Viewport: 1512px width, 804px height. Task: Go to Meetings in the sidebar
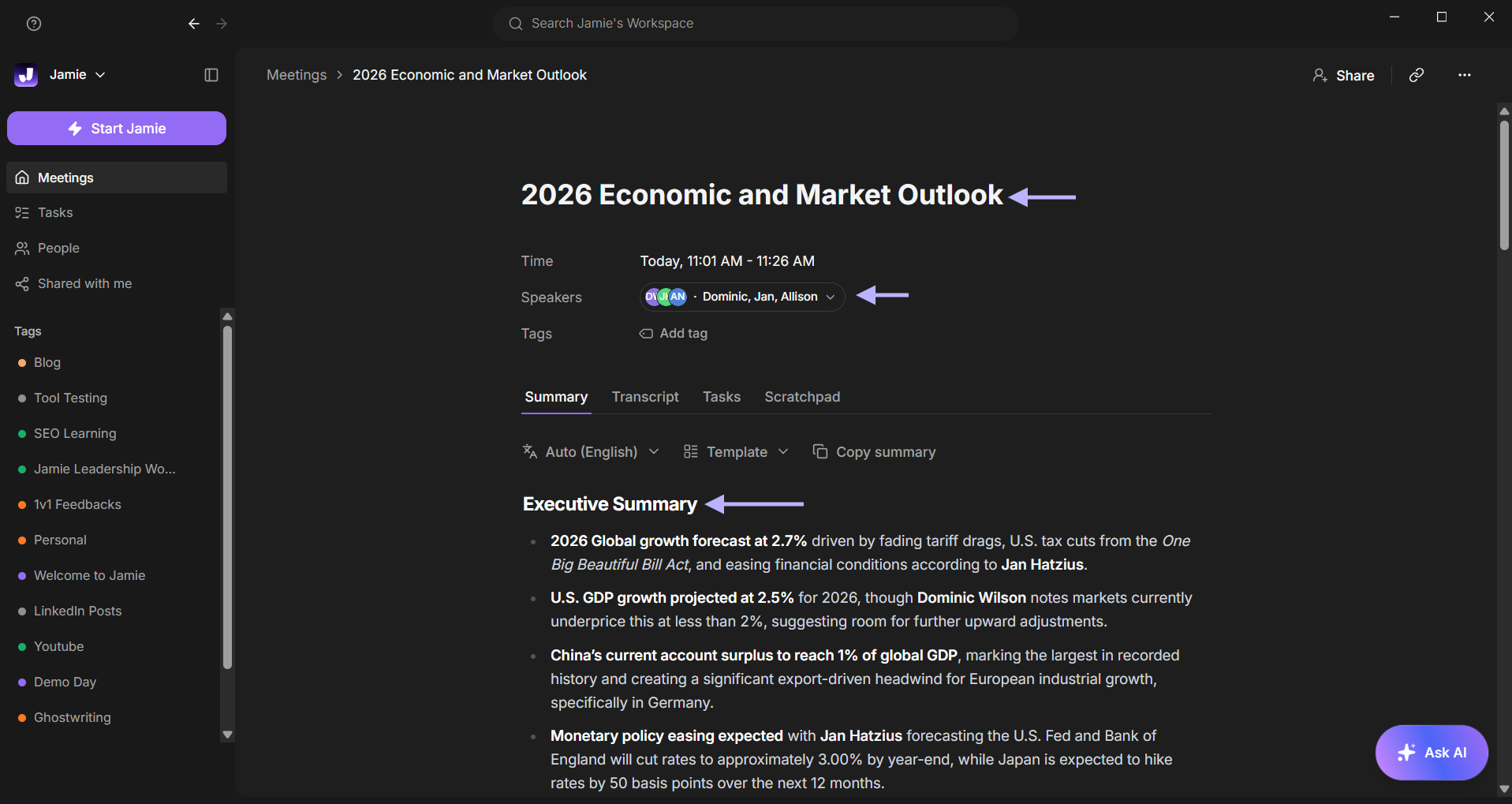[117, 178]
